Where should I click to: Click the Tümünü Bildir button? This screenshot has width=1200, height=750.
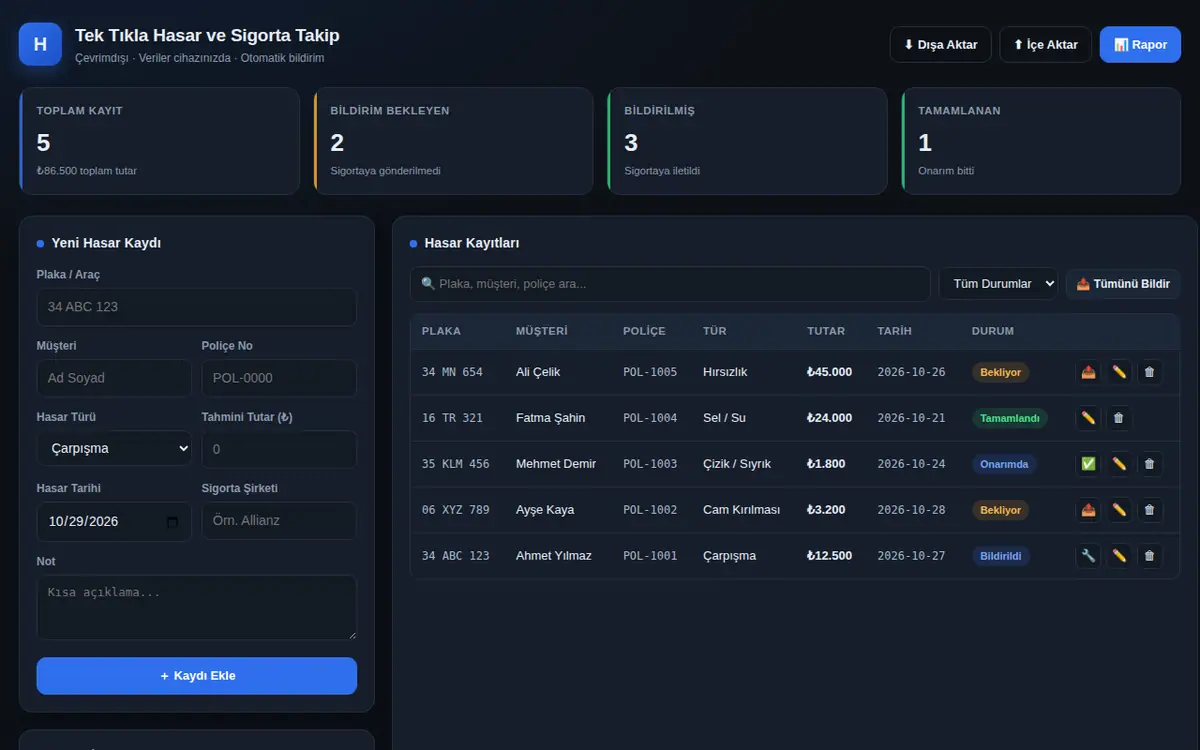(1123, 284)
